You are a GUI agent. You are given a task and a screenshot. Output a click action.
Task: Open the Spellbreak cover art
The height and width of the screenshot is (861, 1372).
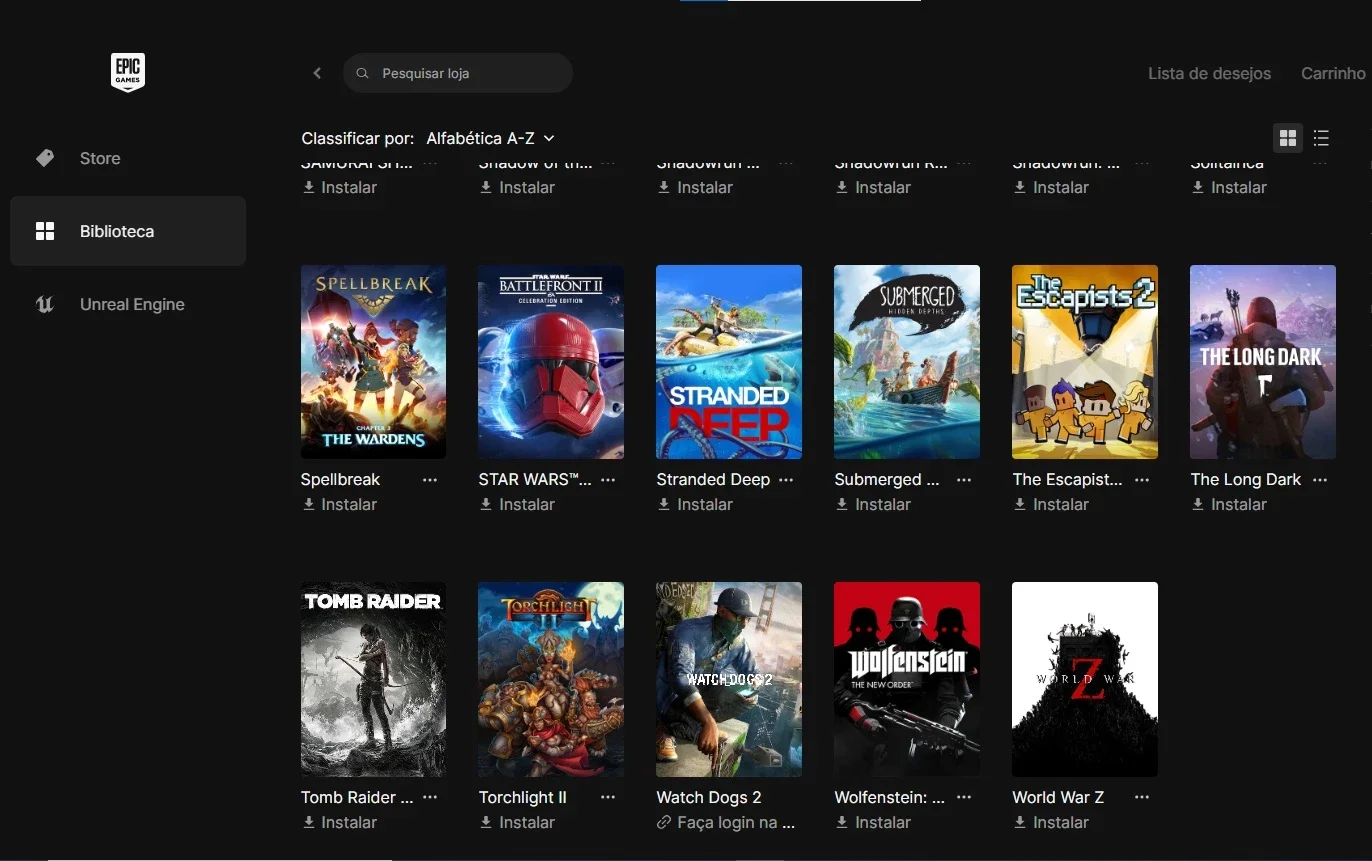(x=374, y=362)
